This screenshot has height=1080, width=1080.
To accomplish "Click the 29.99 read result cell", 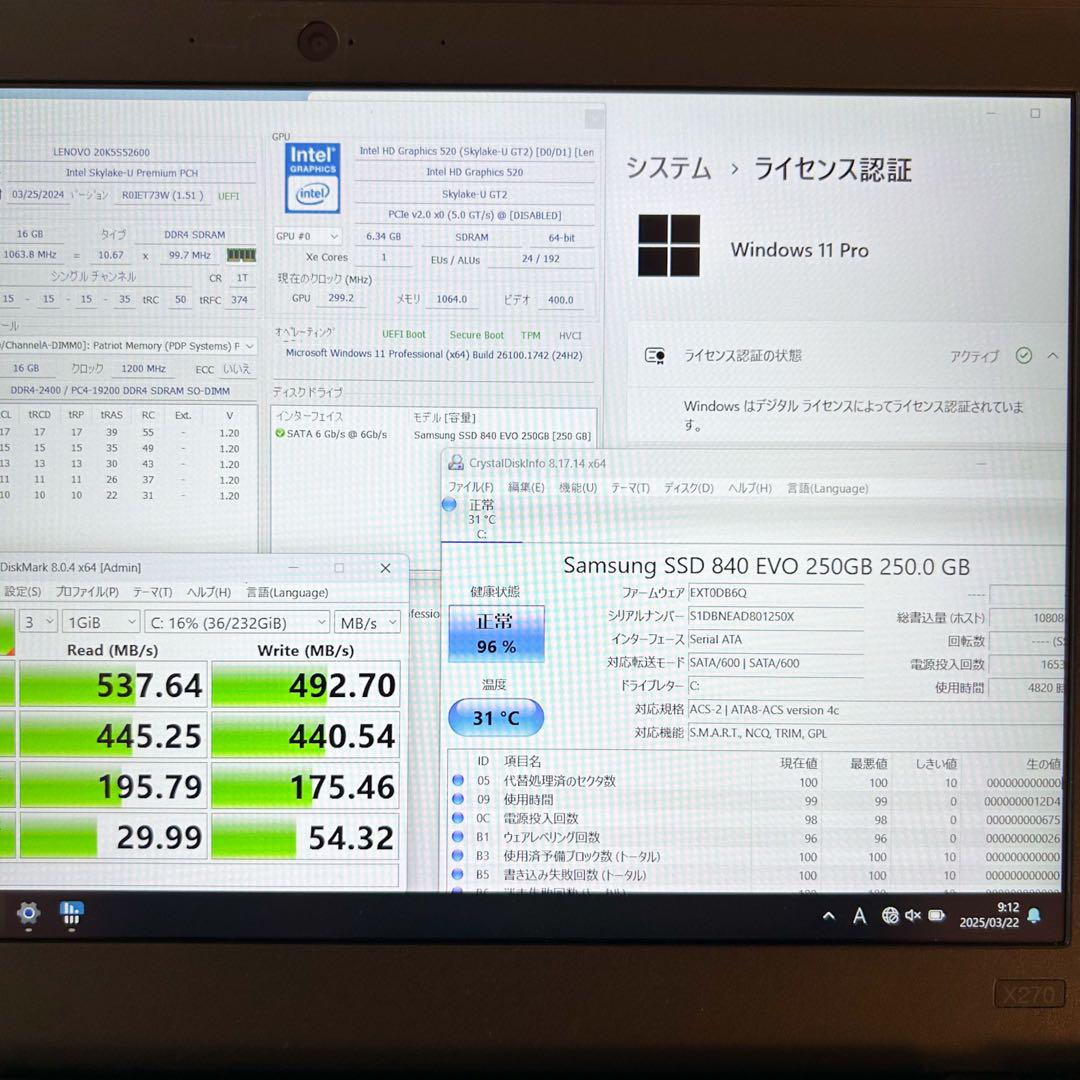I will tap(114, 836).
